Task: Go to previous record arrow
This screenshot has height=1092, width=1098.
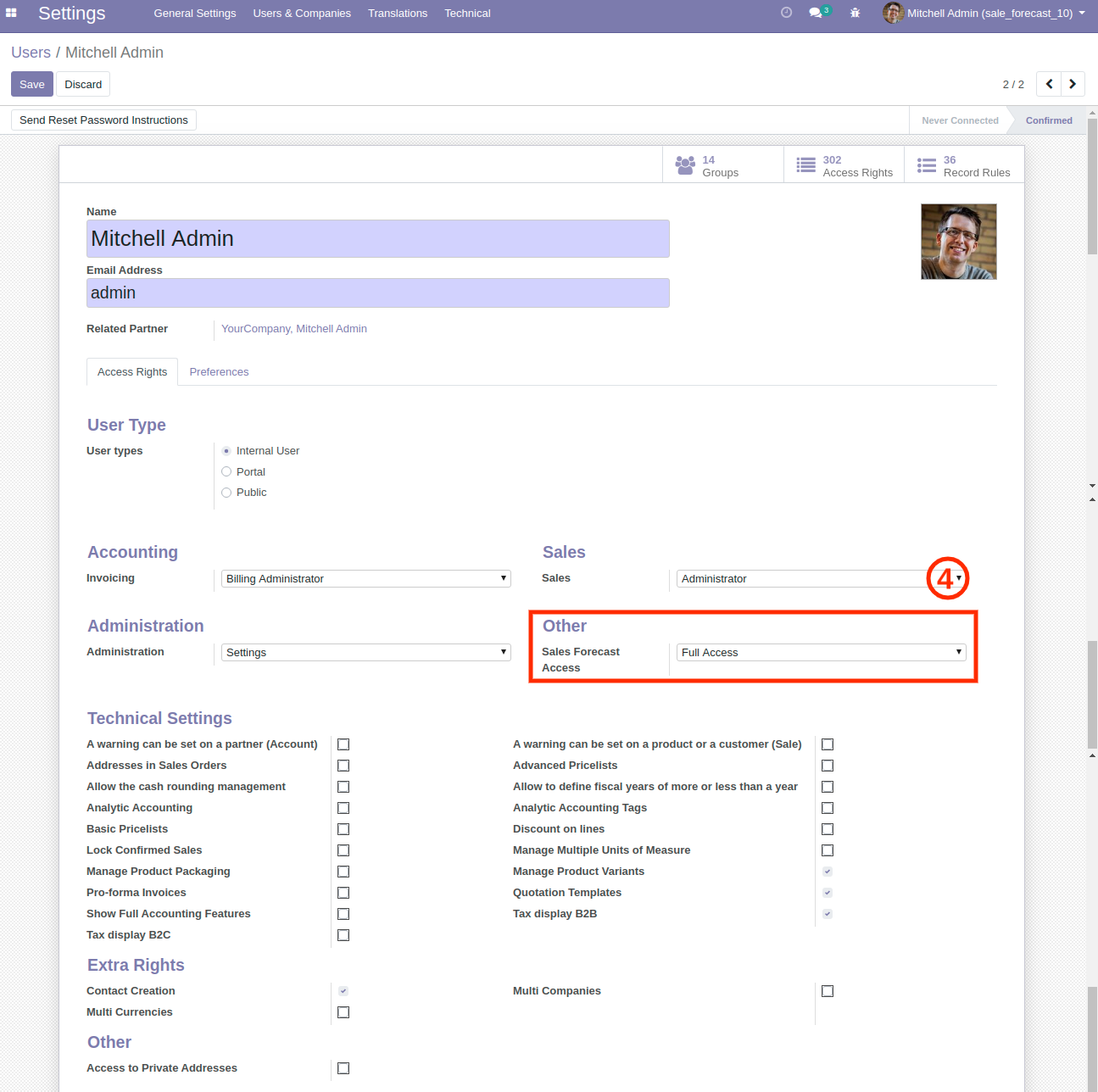Action: (1049, 84)
